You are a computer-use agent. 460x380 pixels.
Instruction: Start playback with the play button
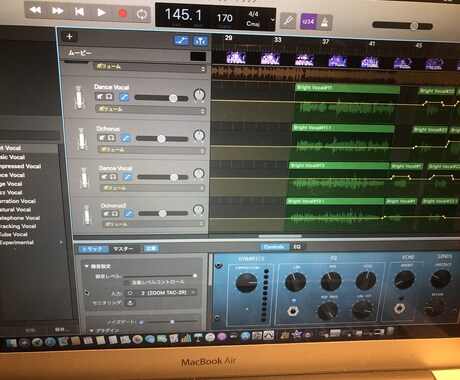(x=101, y=13)
